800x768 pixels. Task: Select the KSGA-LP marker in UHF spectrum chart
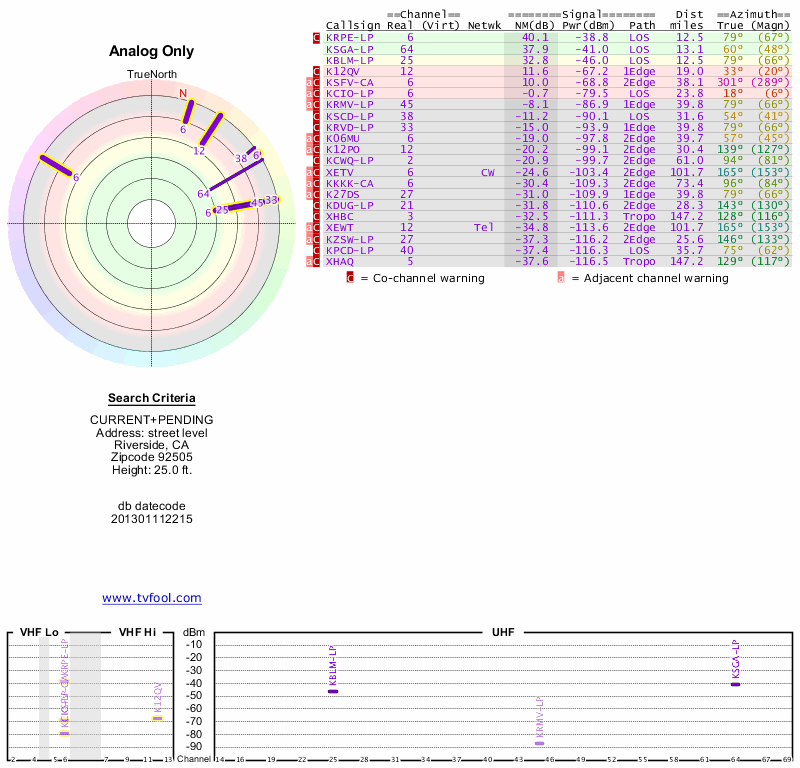coord(736,684)
